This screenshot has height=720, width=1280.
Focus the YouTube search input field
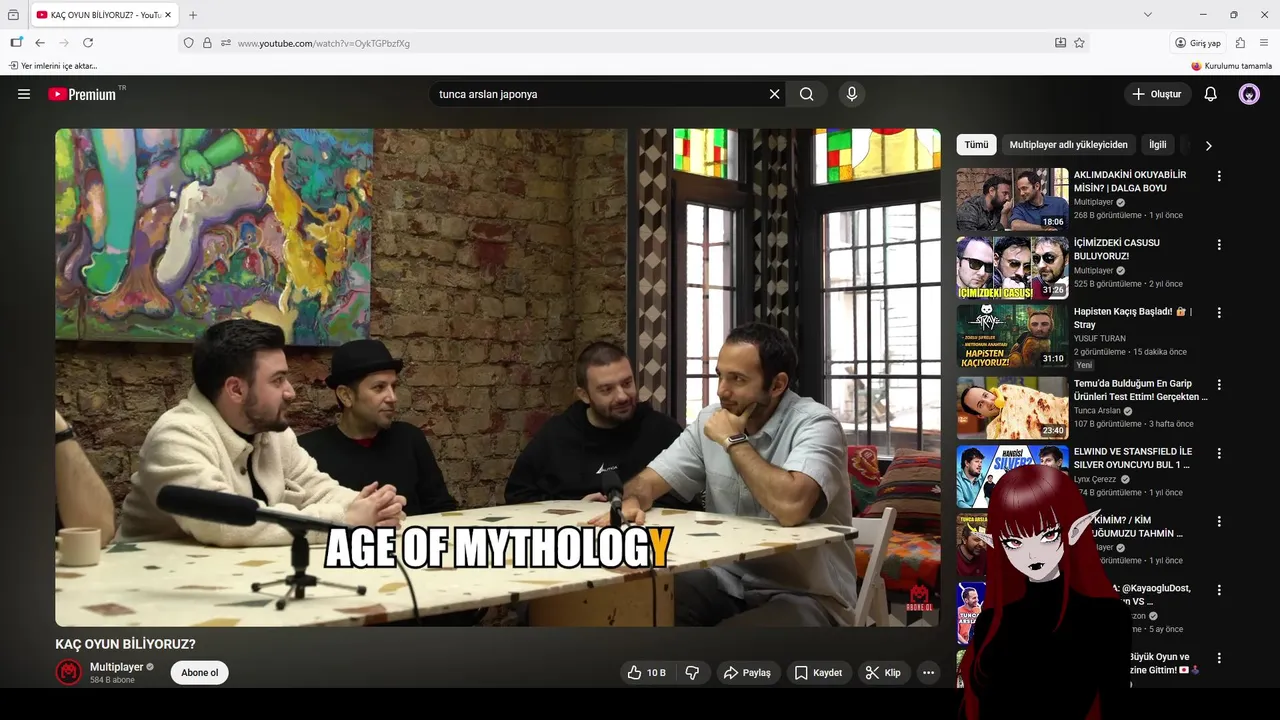(x=600, y=94)
